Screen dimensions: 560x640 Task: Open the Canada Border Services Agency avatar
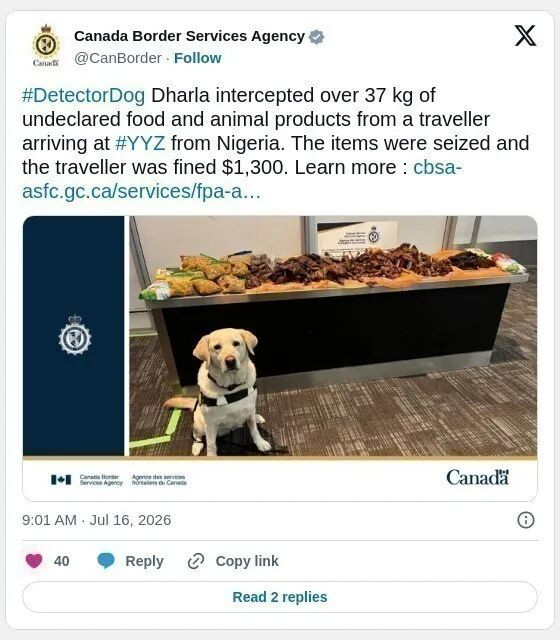[x=46, y=46]
